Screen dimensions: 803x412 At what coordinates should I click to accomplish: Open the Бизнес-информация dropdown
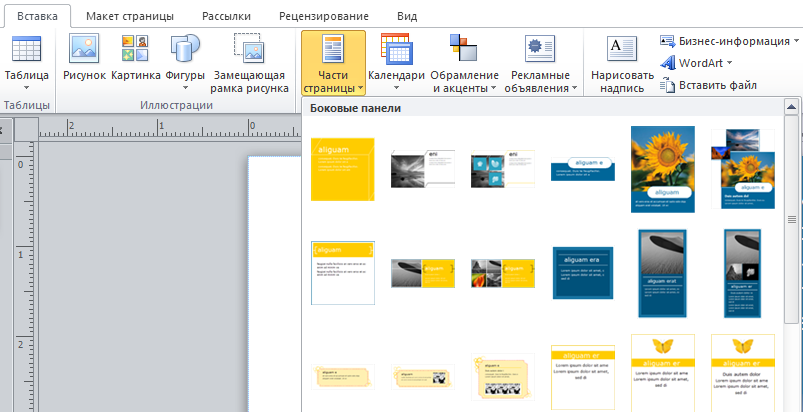click(730, 41)
